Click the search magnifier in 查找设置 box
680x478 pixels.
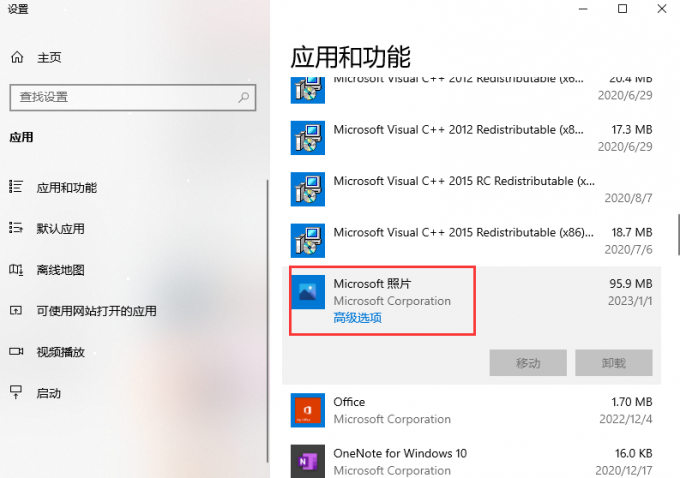[243, 97]
